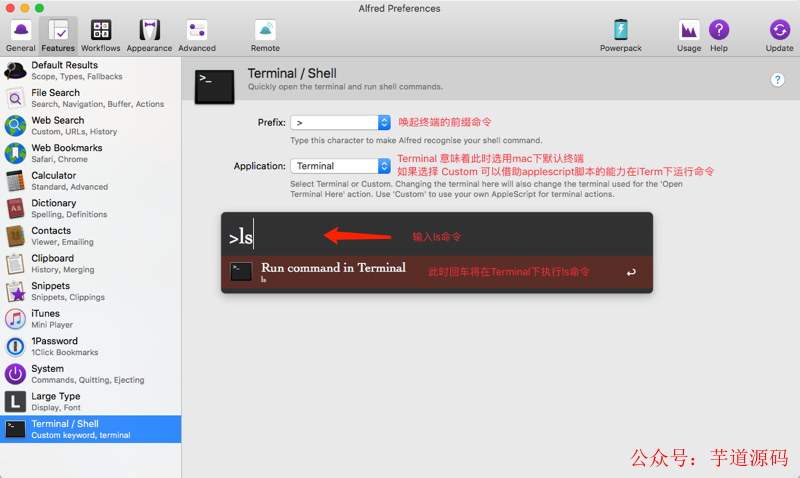The height and width of the screenshot is (478, 800).
Task: Open the Usage statistics icon
Action: (x=689, y=30)
